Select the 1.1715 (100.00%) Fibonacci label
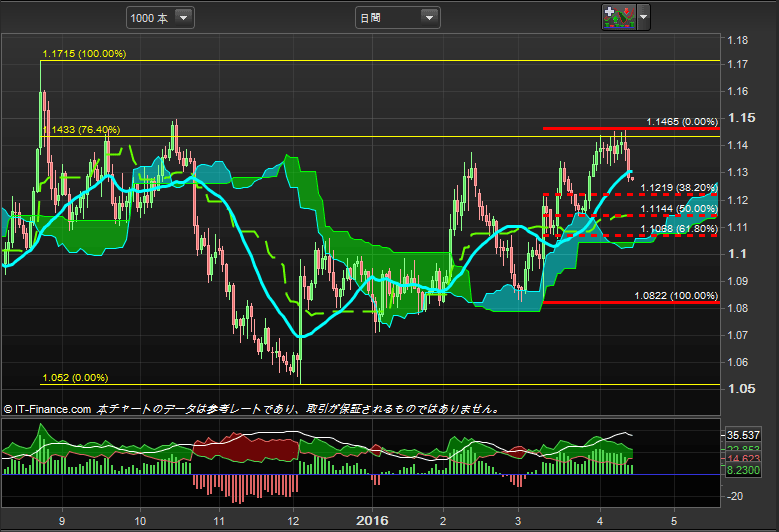The height and width of the screenshot is (532, 779). pyautogui.click(x=84, y=54)
